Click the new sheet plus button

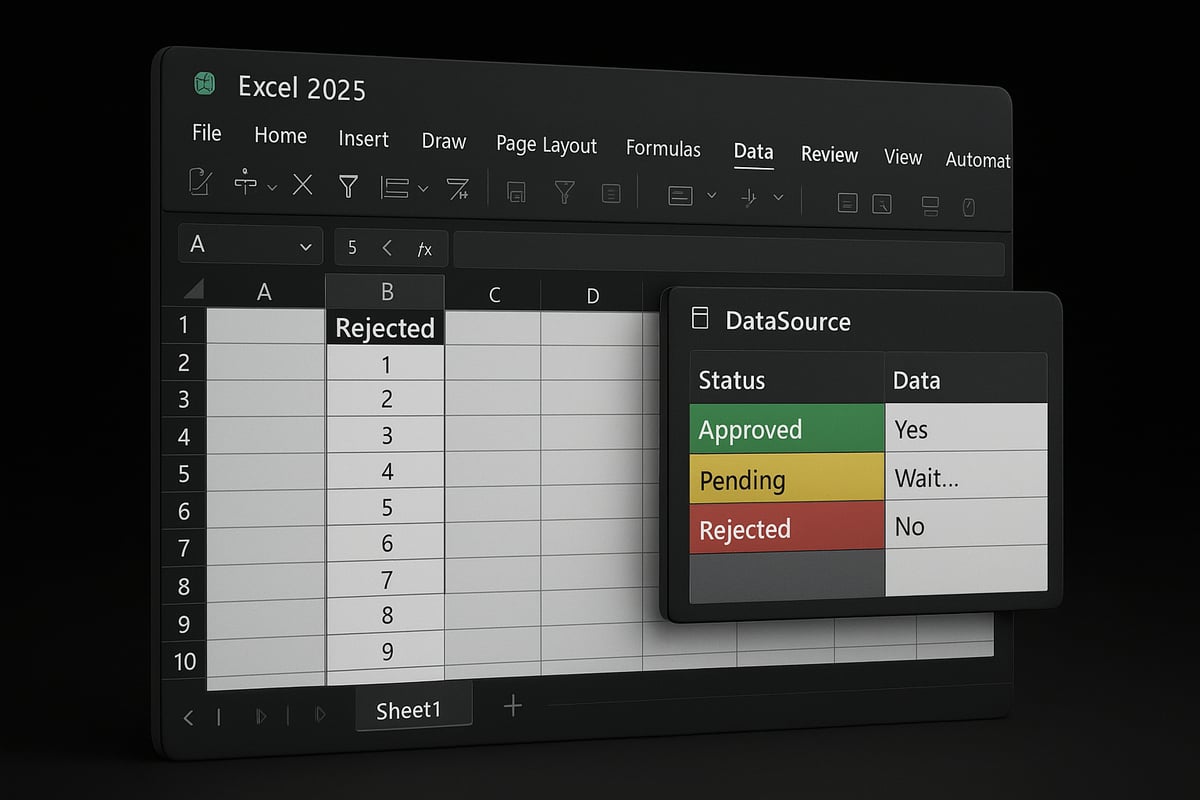point(513,705)
